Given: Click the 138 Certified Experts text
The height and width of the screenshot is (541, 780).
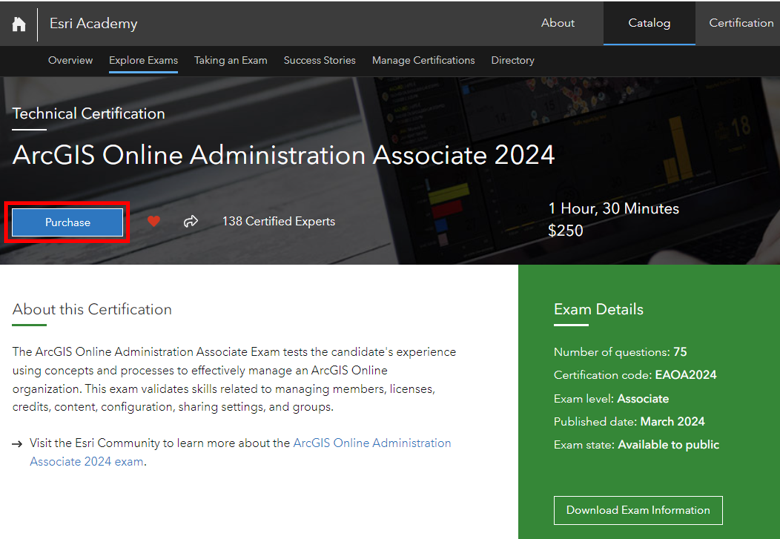Looking at the screenshot, I should [279, 221].
